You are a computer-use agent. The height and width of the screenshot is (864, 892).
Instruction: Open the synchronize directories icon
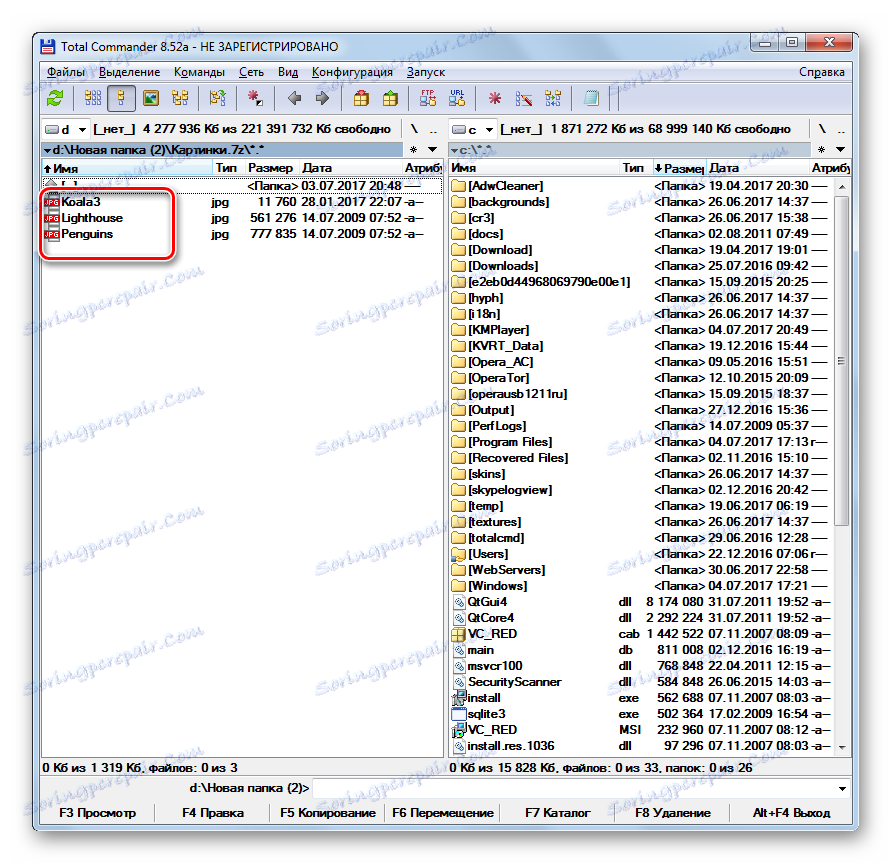[552, 98]
